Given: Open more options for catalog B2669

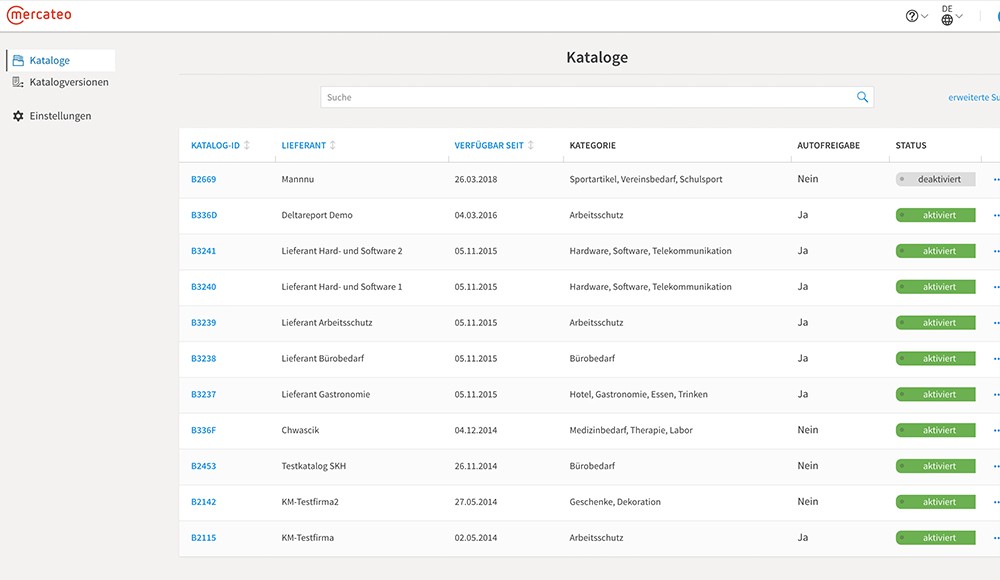Looking at the screenshot, I should point(996,179).
